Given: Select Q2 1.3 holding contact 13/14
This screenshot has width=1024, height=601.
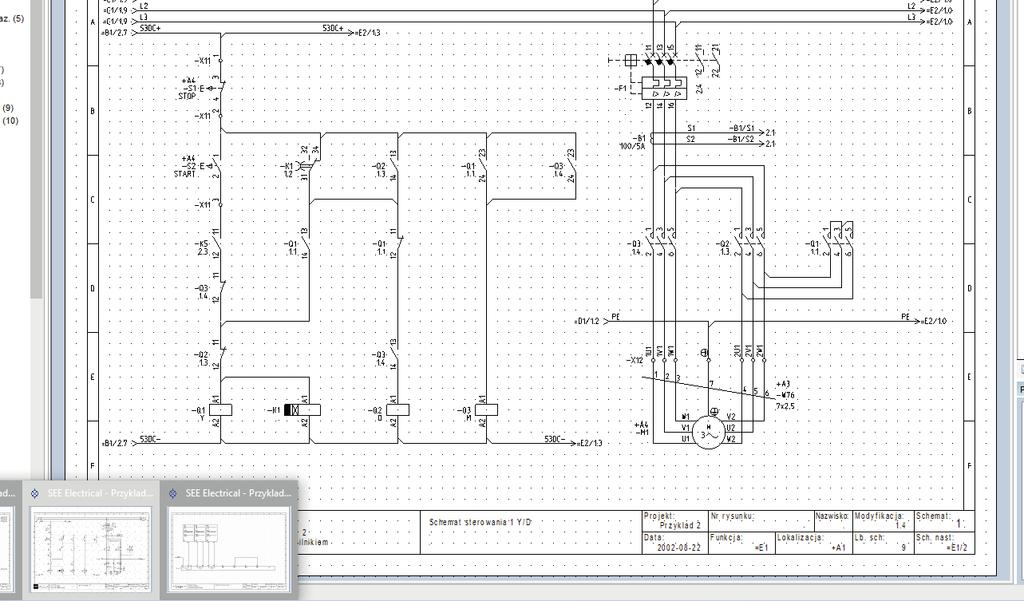Looking at the screenshot, I should pyautogui.click(x=394, y=166).
